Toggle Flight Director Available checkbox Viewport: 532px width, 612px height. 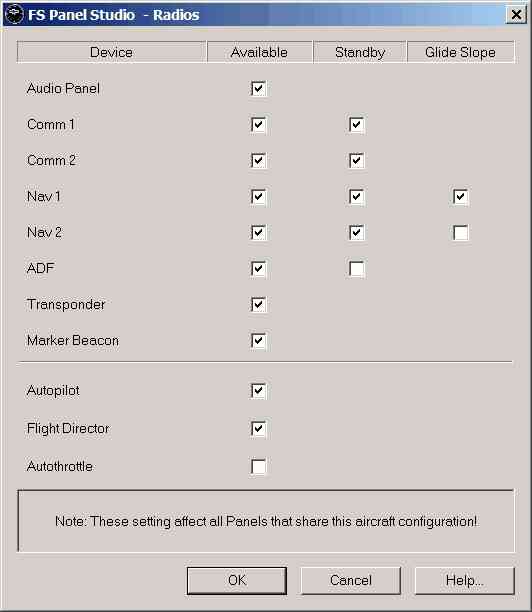pos(258,429)
